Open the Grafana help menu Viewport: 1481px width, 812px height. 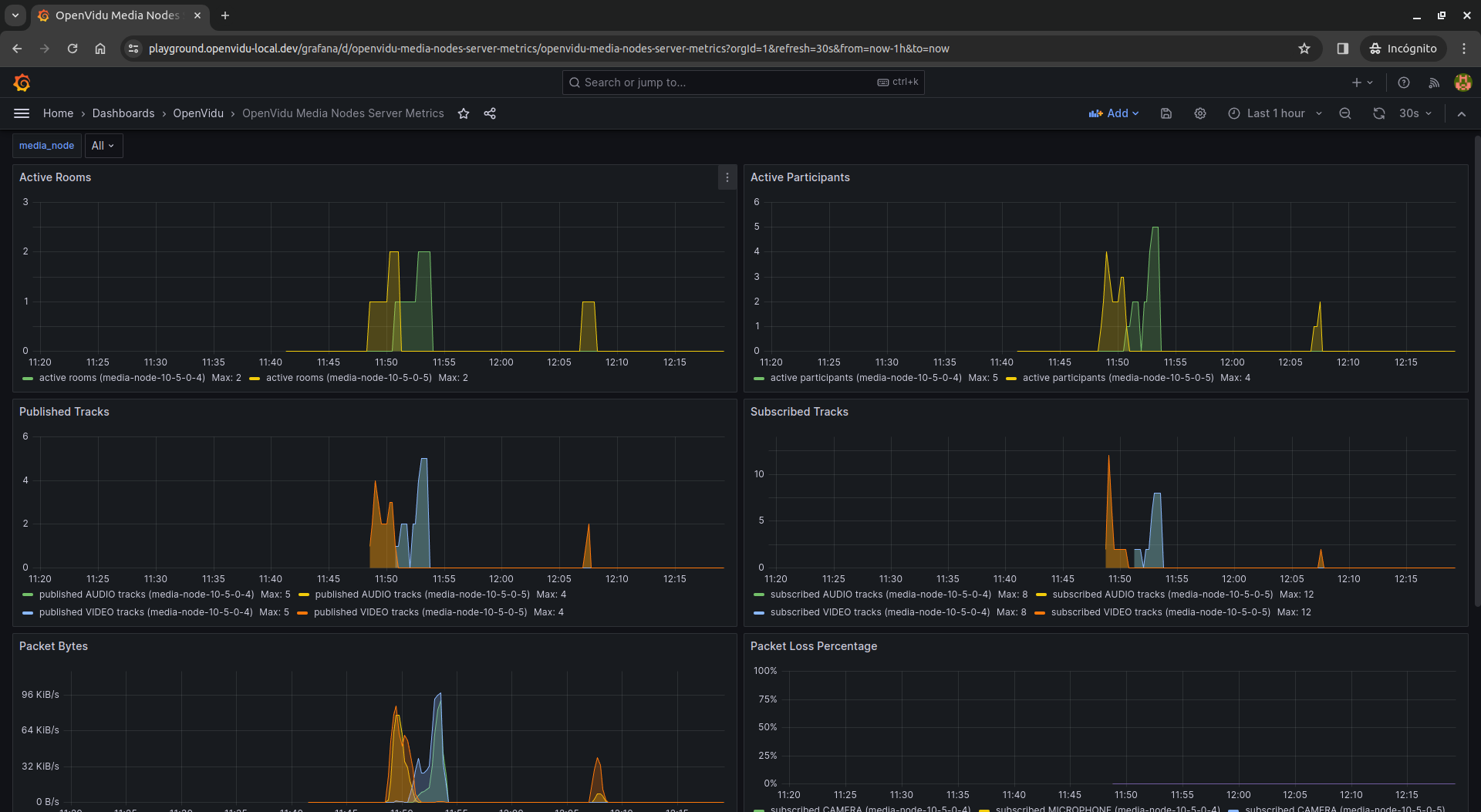1403,83
